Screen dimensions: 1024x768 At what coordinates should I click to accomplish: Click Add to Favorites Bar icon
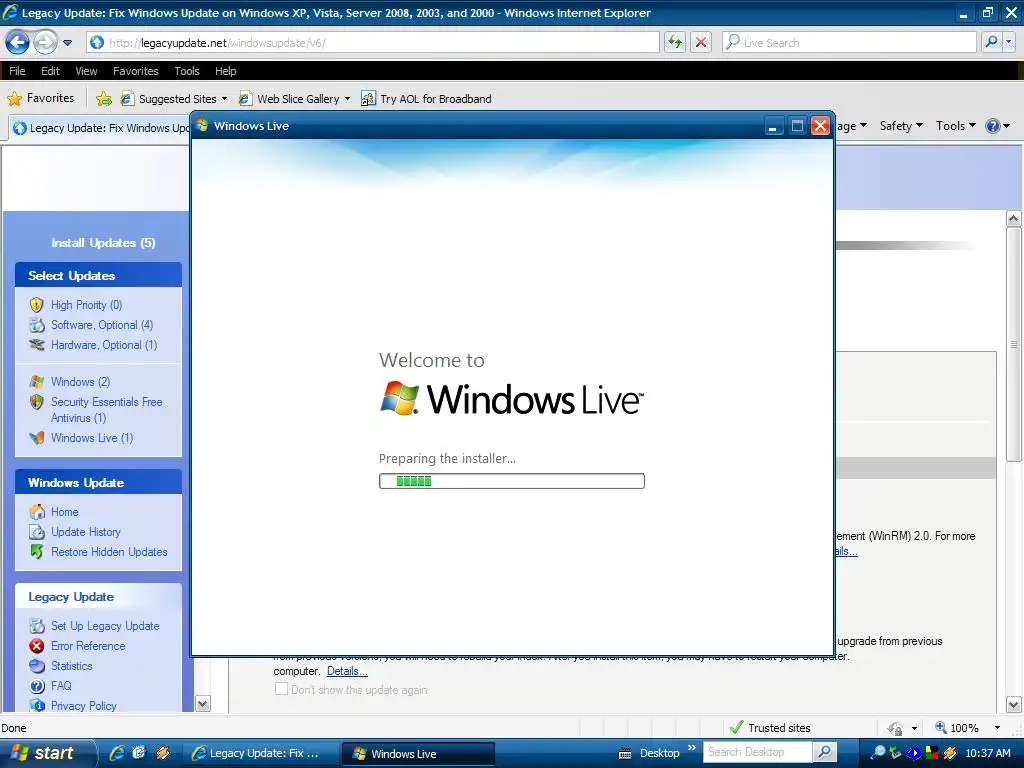coord(103,99)
